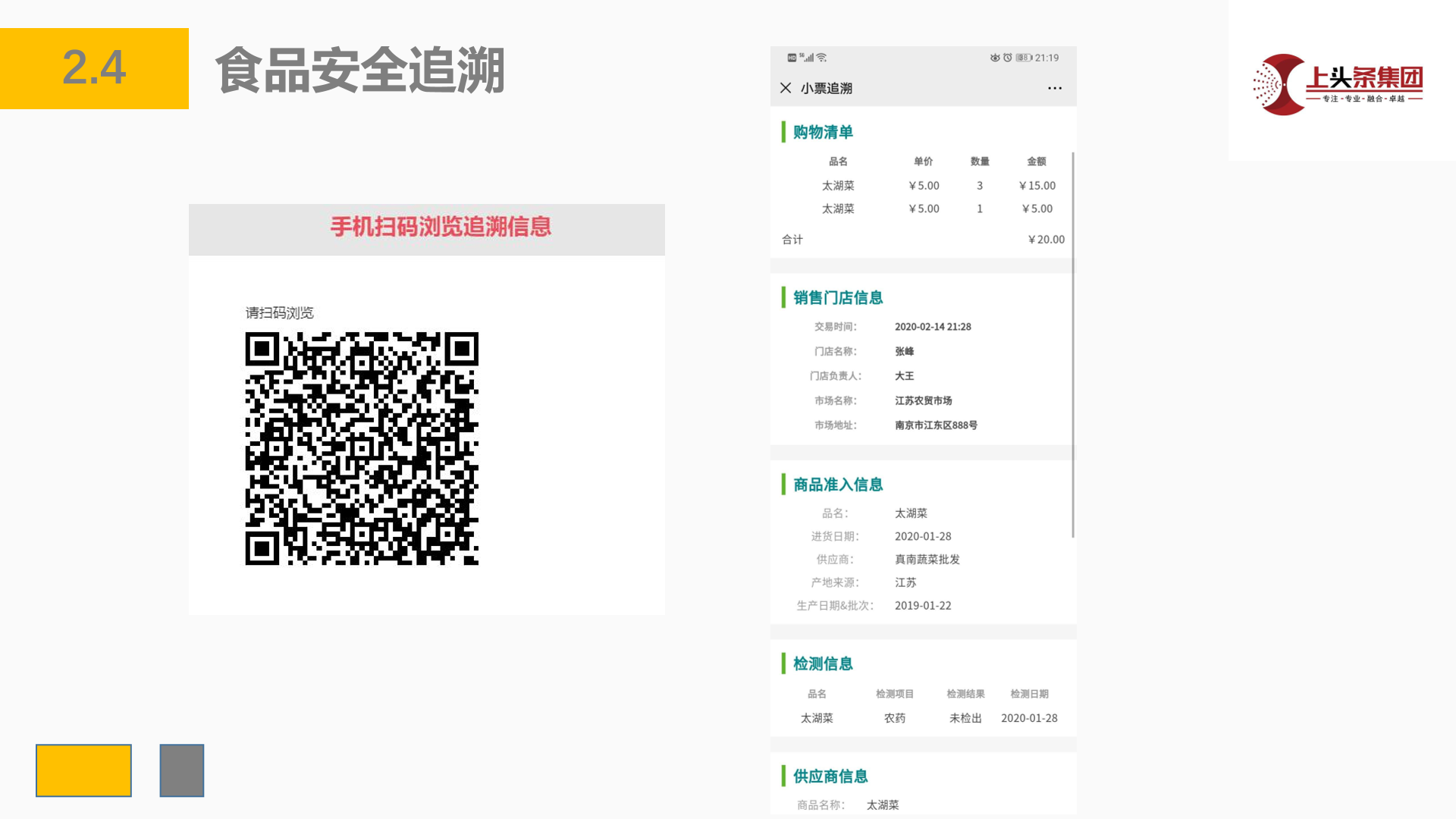Screen dimensions: 1456x819
Task: Click the 单价 column header
Action: [x=924, y=161]
